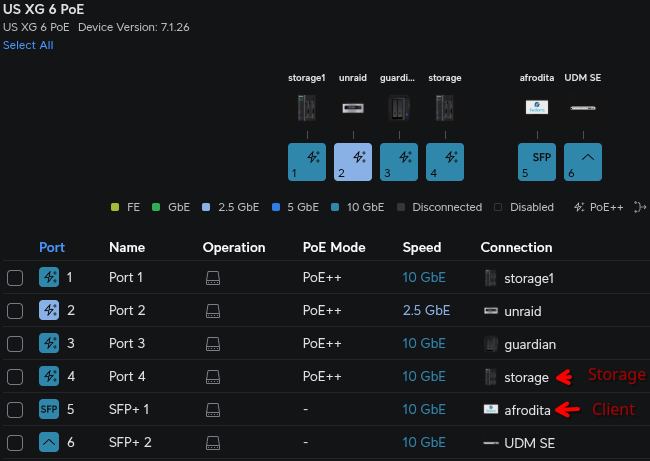Open the storage1 connection link
The image size is (650, 461).
[529, 278]
